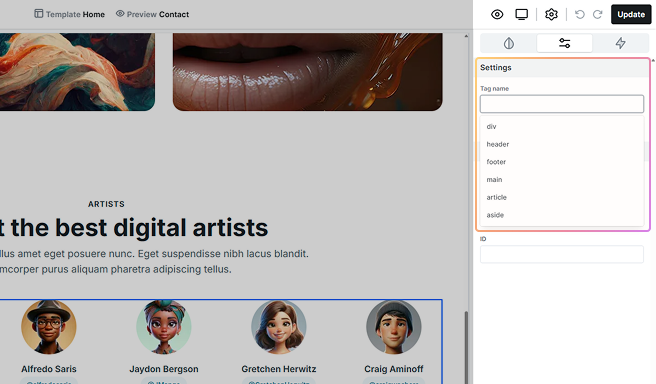Switch to the sliders Settings tab
Screen dimensions: 656x384
coord(564,43)
